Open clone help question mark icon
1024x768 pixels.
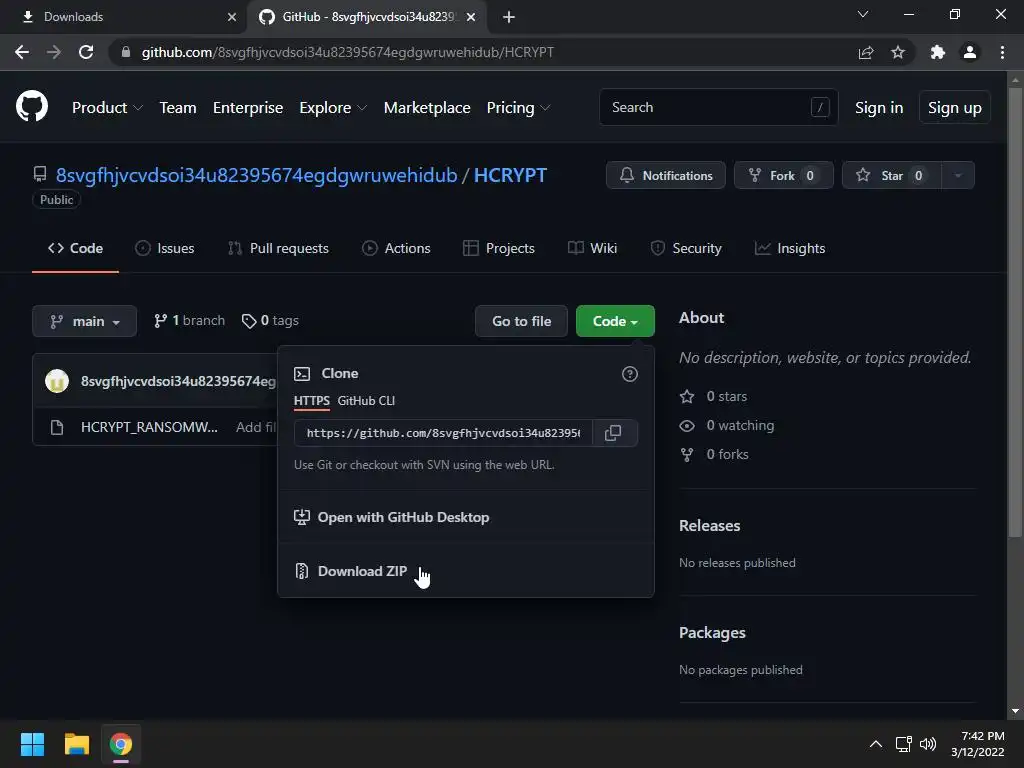coord(630,374)
